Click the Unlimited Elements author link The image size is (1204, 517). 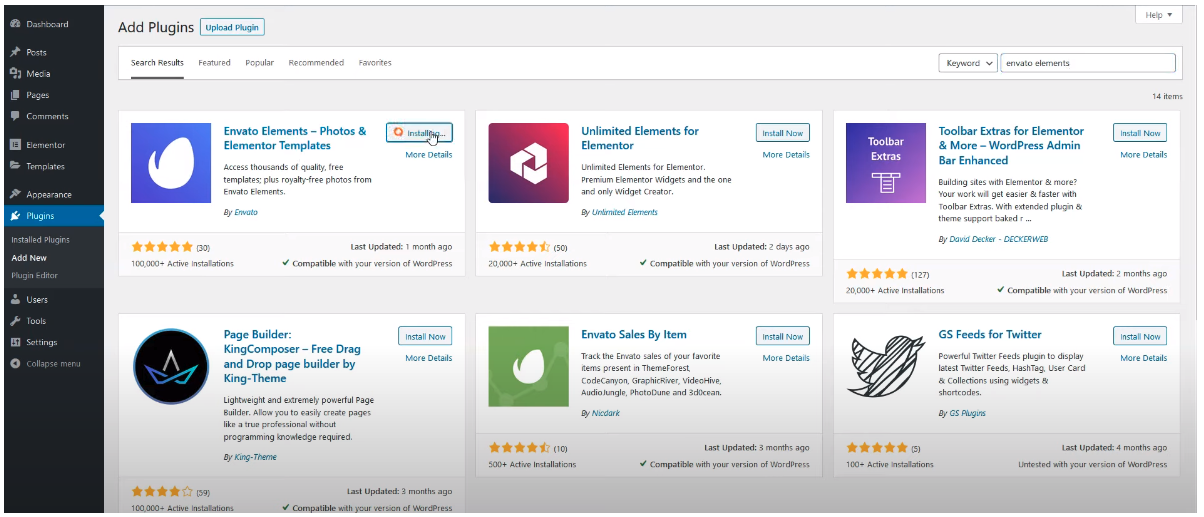[625, 213]
